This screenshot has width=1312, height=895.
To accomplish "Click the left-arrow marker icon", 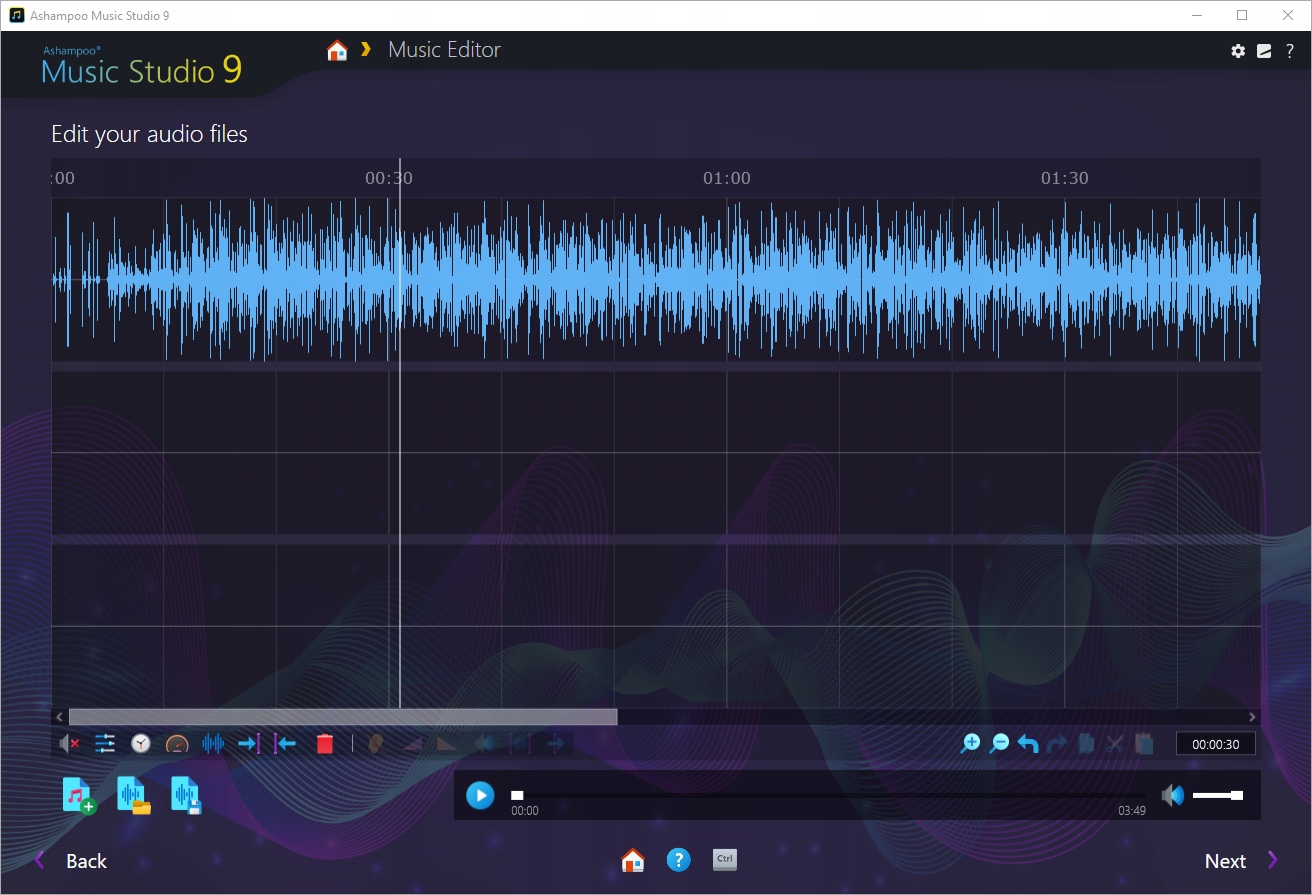I will pos(285,744).
